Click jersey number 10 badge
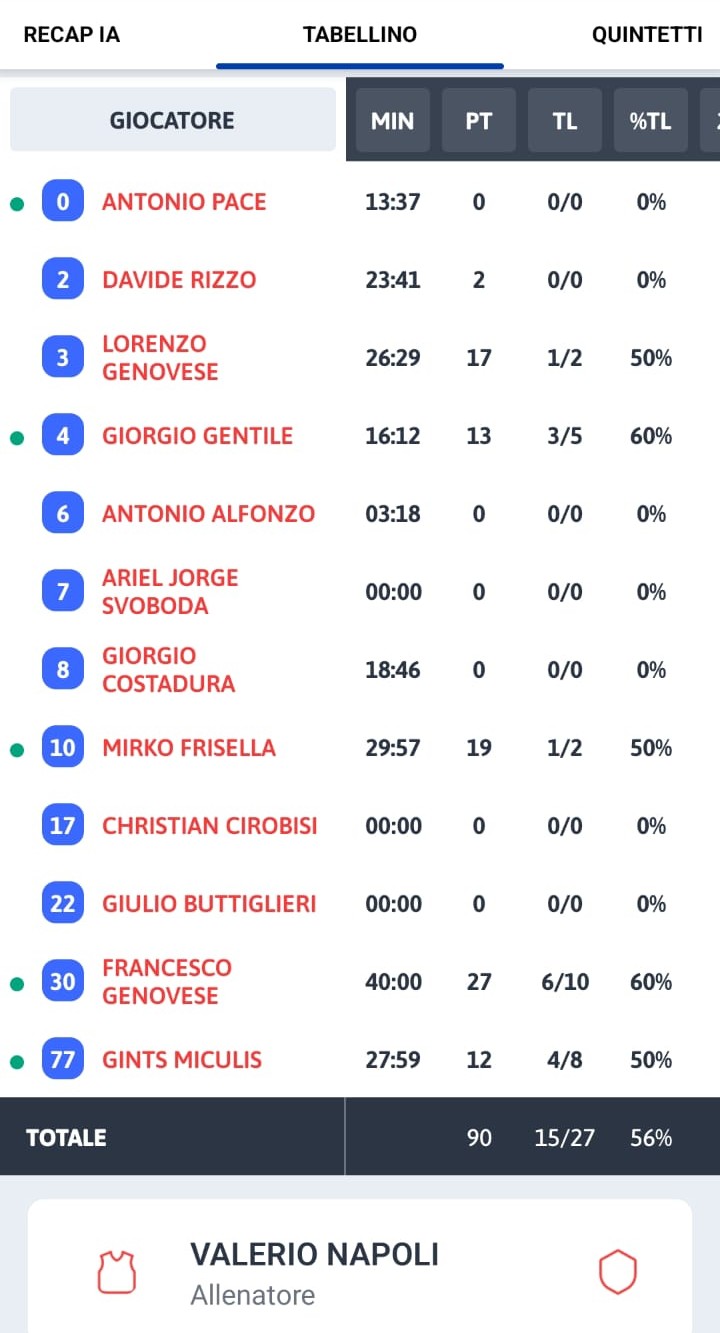This screenshot has width=720, height=1333. click(x=63, y=748)
